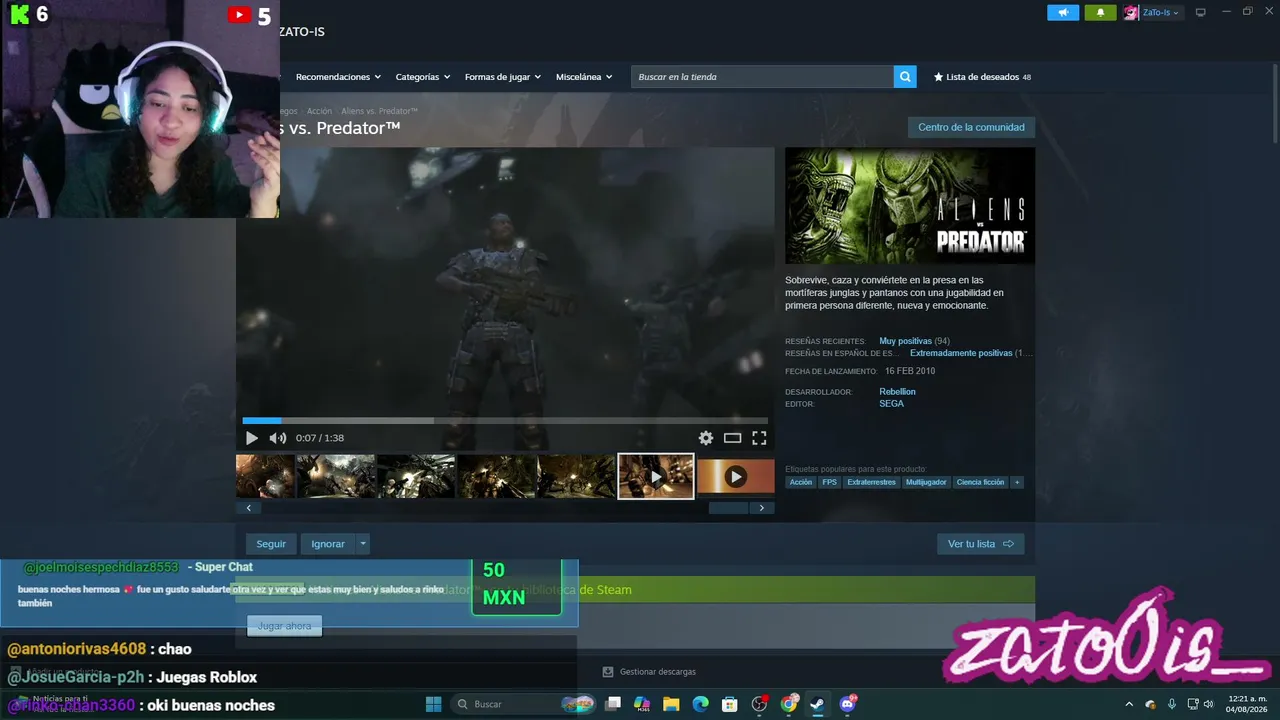Click the Ignorar button
1280x720 pixels.
(328, 544)
